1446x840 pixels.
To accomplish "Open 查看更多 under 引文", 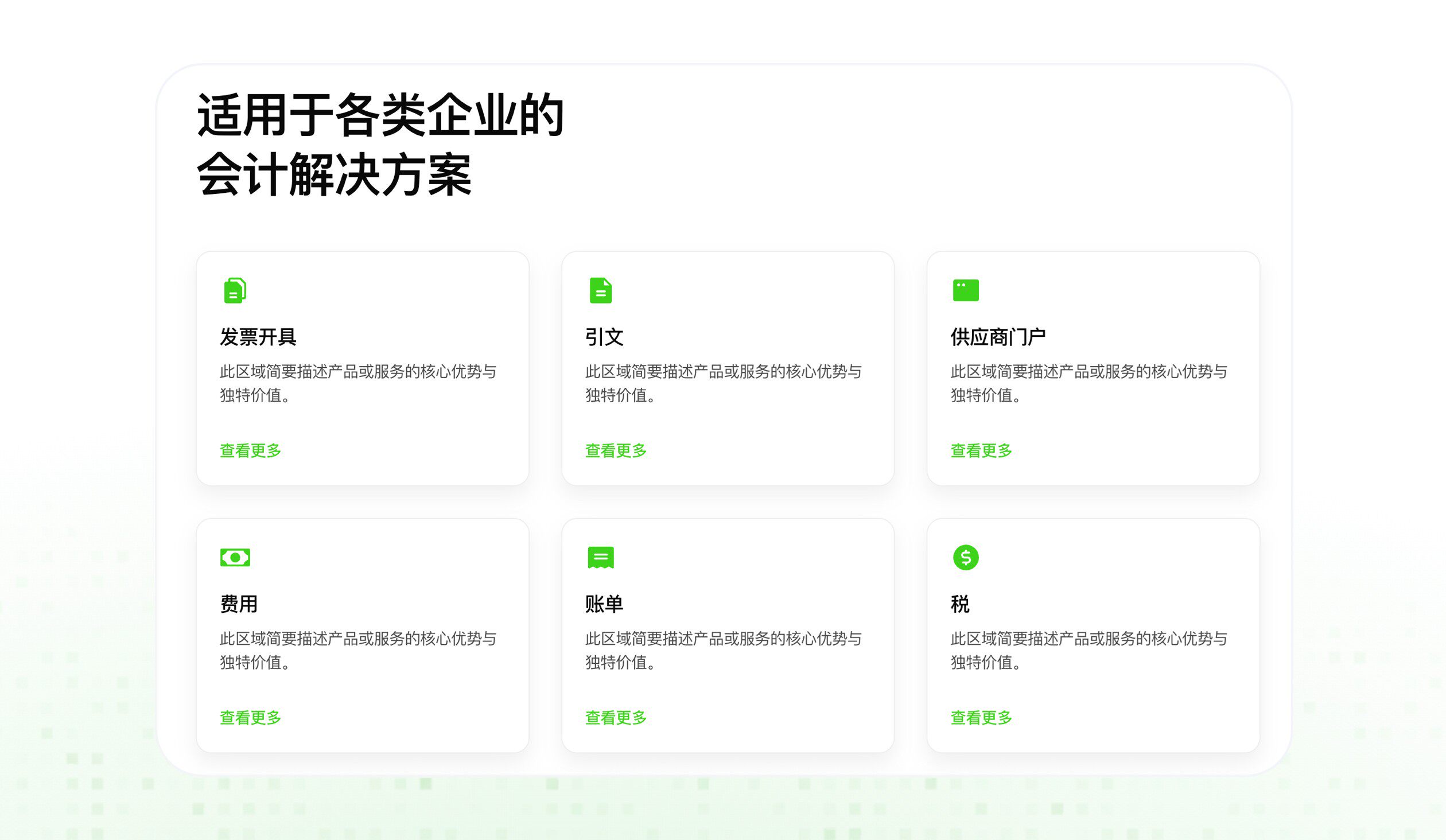I will [x=615, y=451].
